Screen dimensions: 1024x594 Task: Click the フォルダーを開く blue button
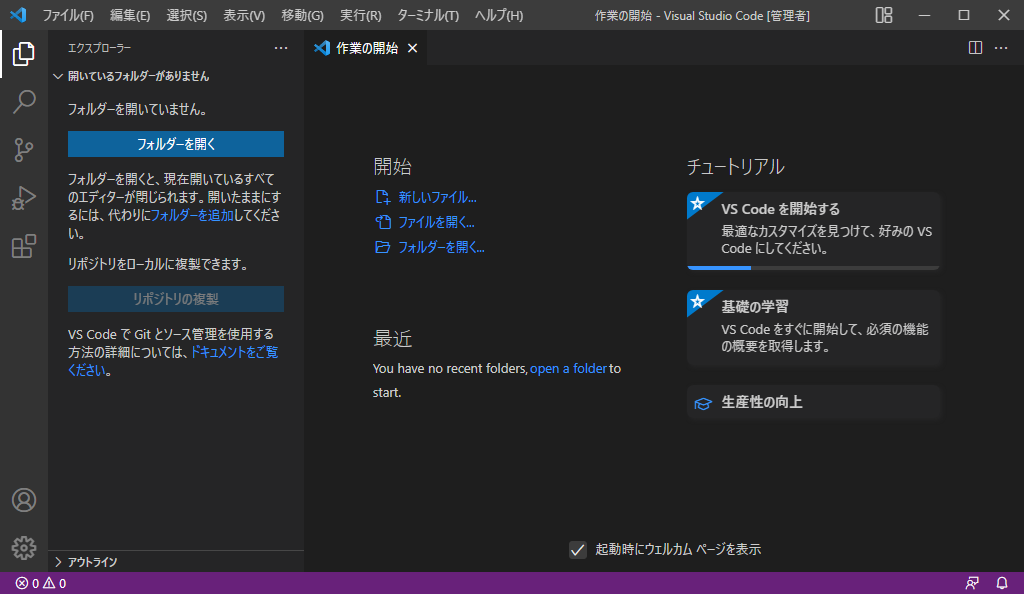tap(176, 144)
